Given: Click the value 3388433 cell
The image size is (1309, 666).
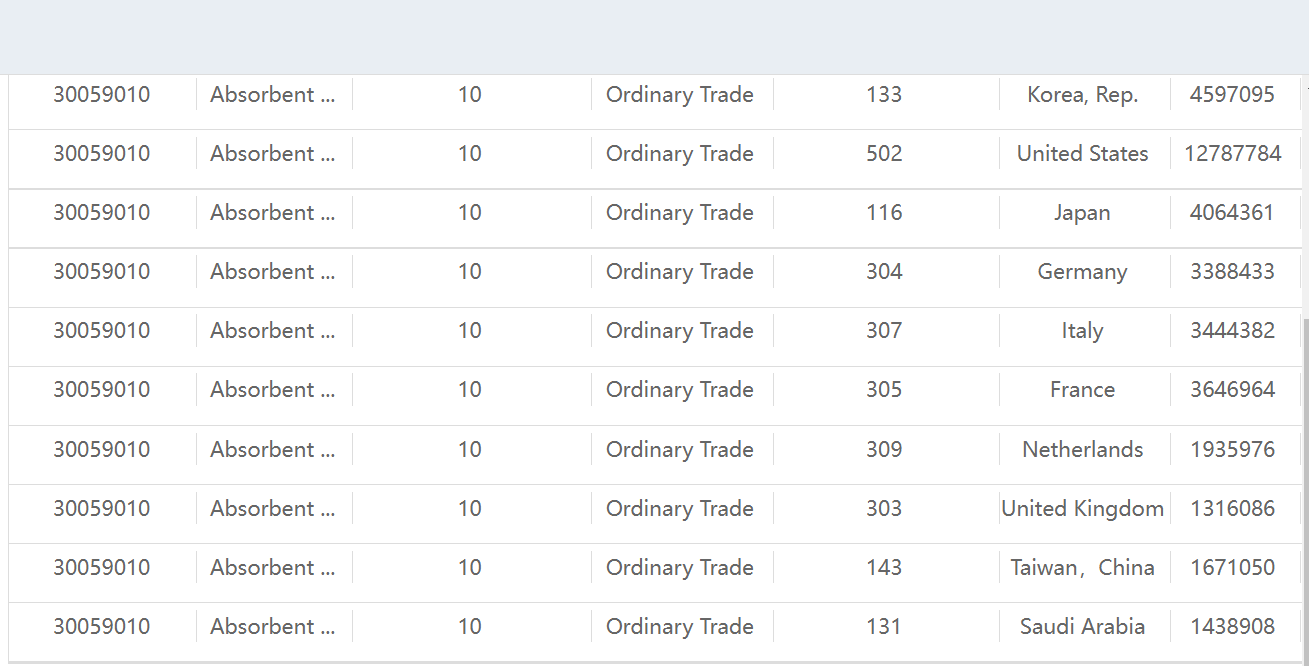Looking at the screenshot, I should click(1232, 272).
